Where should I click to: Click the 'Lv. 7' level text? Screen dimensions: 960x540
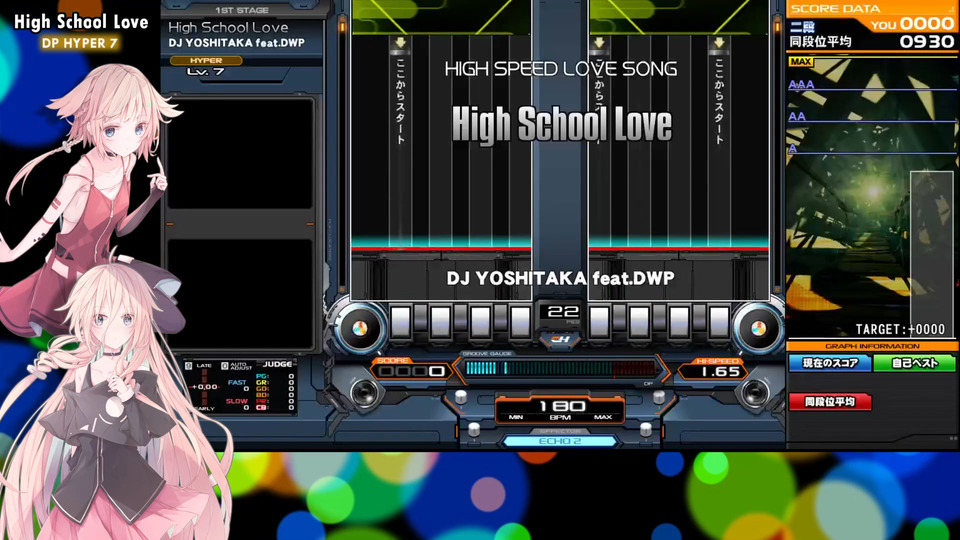pos(206,72)
